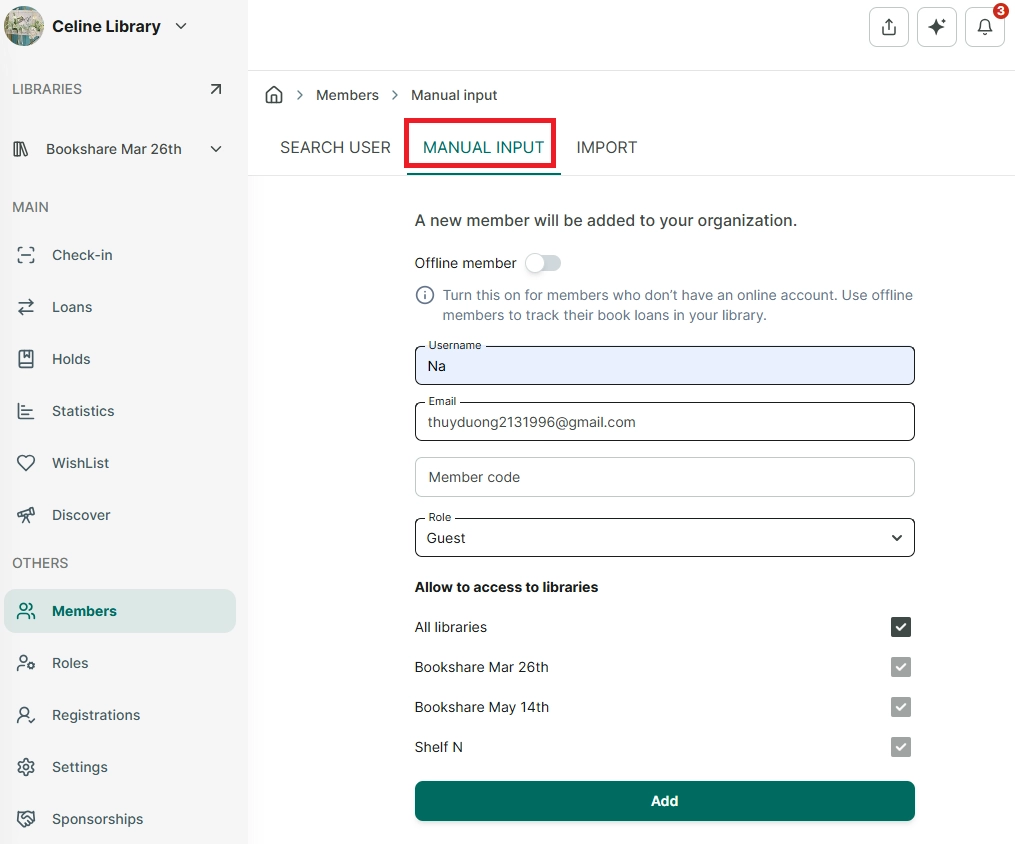The height and width of the screenshot is (844, 1015).
Task: Uncheck the All libraries checkbox
Action: coord(900,627)
